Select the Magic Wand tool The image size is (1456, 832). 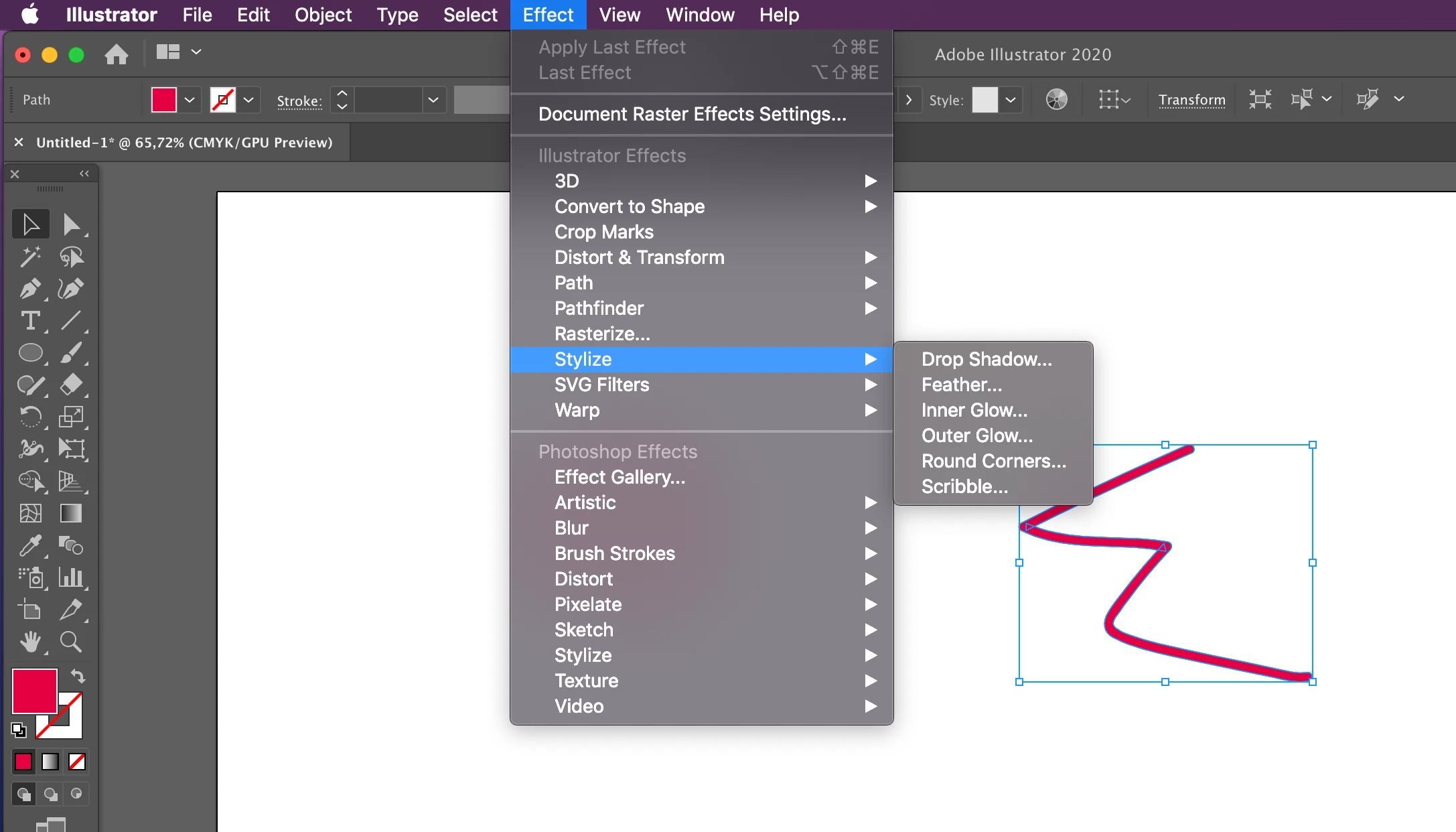click(30, 257)
